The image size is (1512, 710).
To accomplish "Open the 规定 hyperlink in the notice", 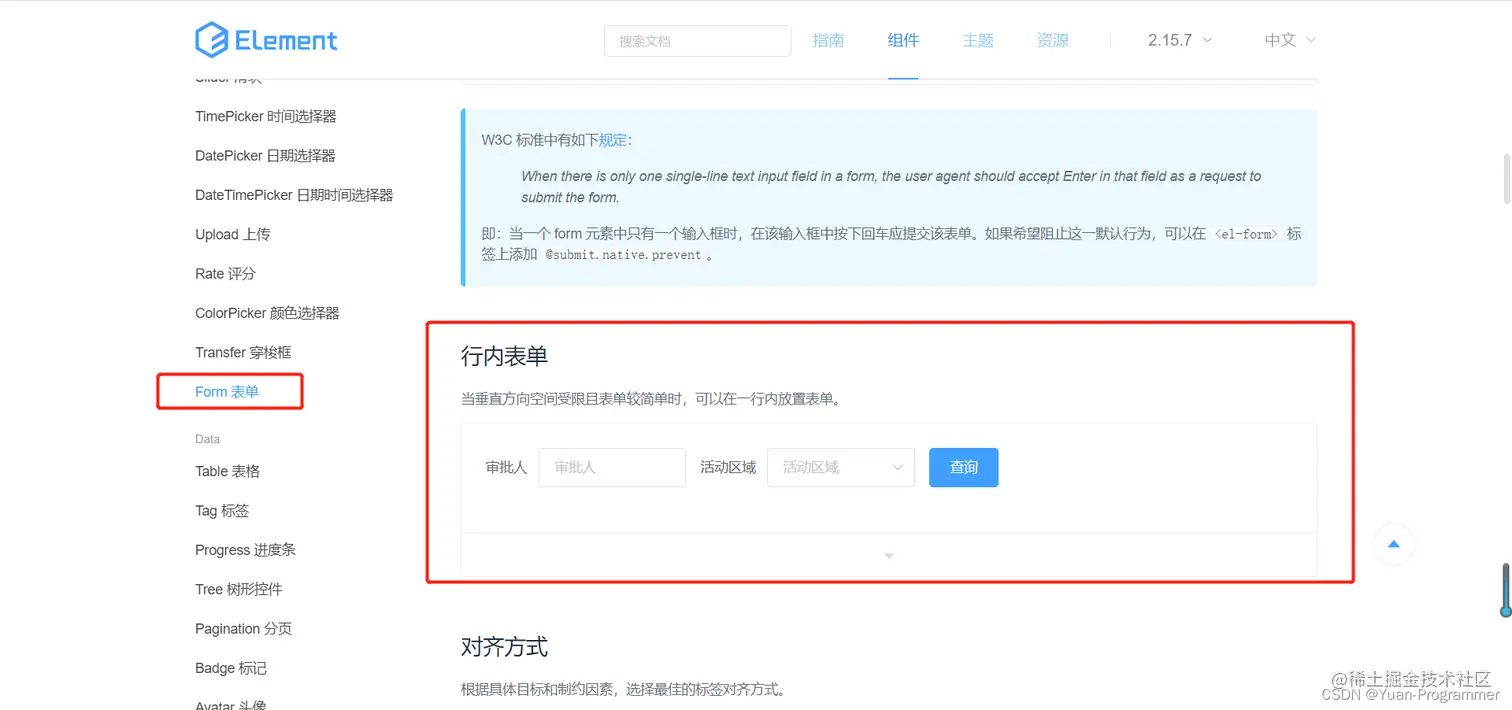I will 614,140.
